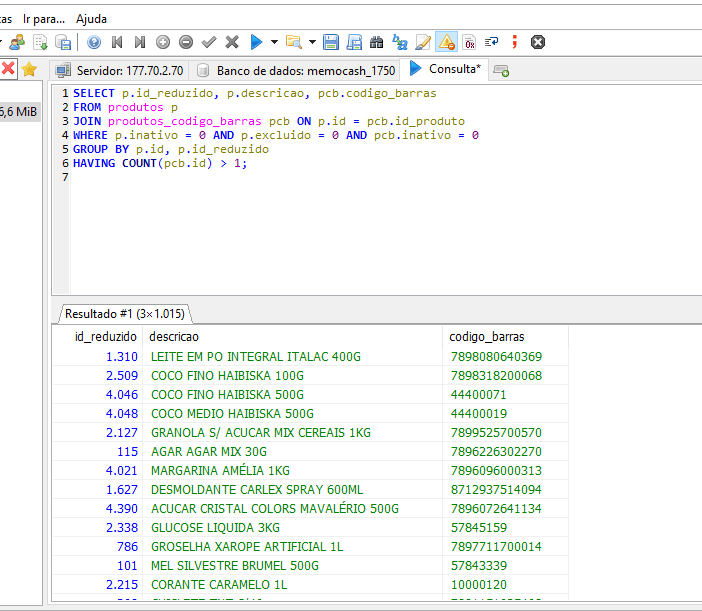Expand the dropdown next to the folder icon
702x611 pixels.
[x=312, y=42]
